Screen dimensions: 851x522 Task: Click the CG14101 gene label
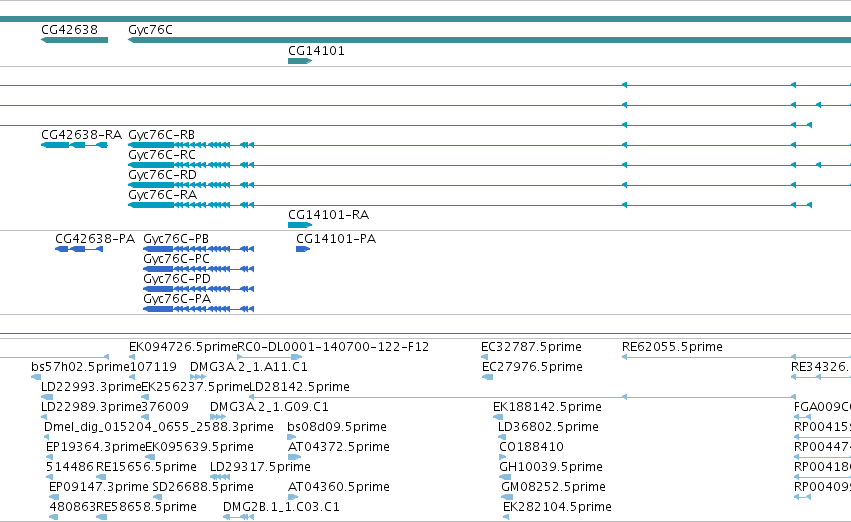tap(316, 50)
